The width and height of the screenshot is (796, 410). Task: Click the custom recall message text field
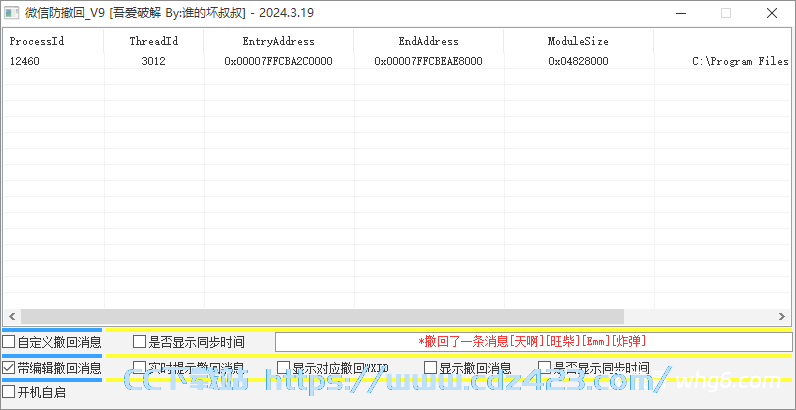534,341
